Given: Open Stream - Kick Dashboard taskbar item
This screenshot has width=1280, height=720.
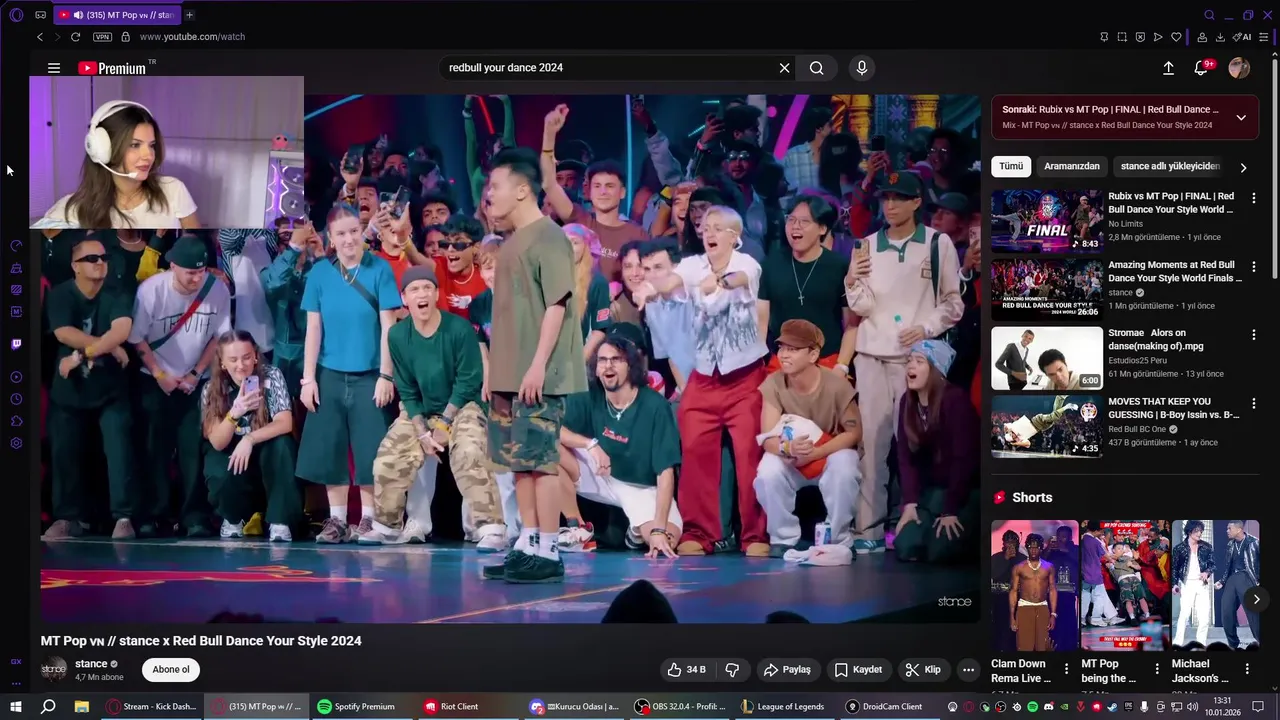Looking at the screenshot, I should (152, 706).
